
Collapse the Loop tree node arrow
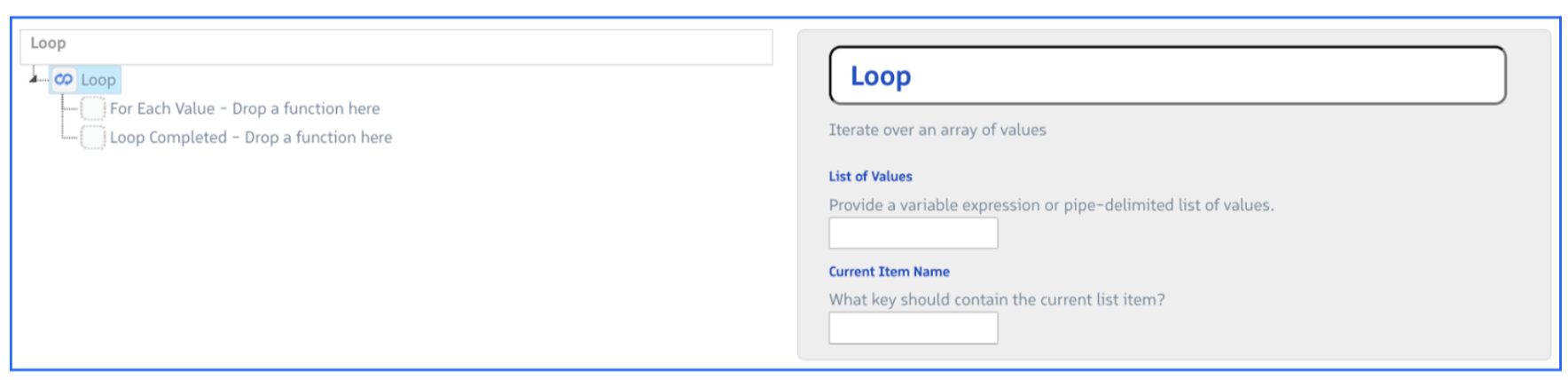point(34,79)
